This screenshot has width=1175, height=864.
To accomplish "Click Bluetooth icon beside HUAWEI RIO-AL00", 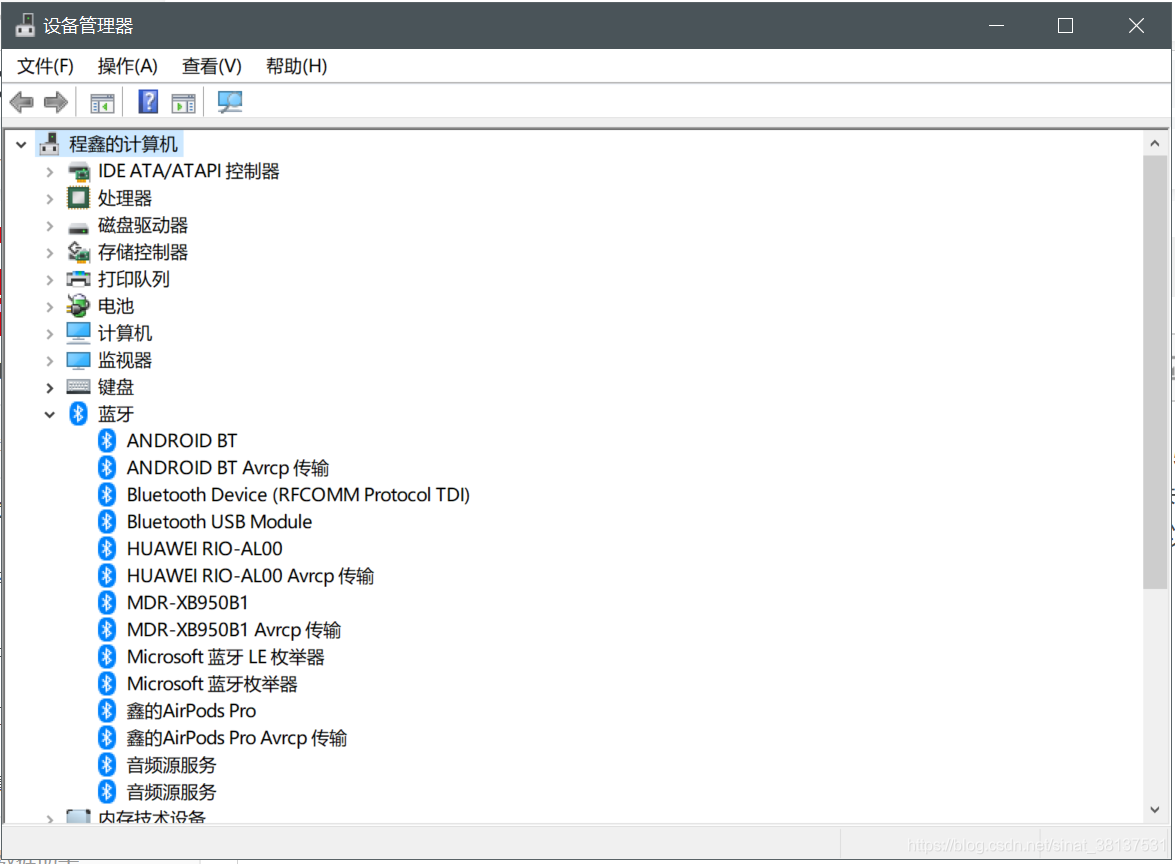I will [x=107, y=549].
